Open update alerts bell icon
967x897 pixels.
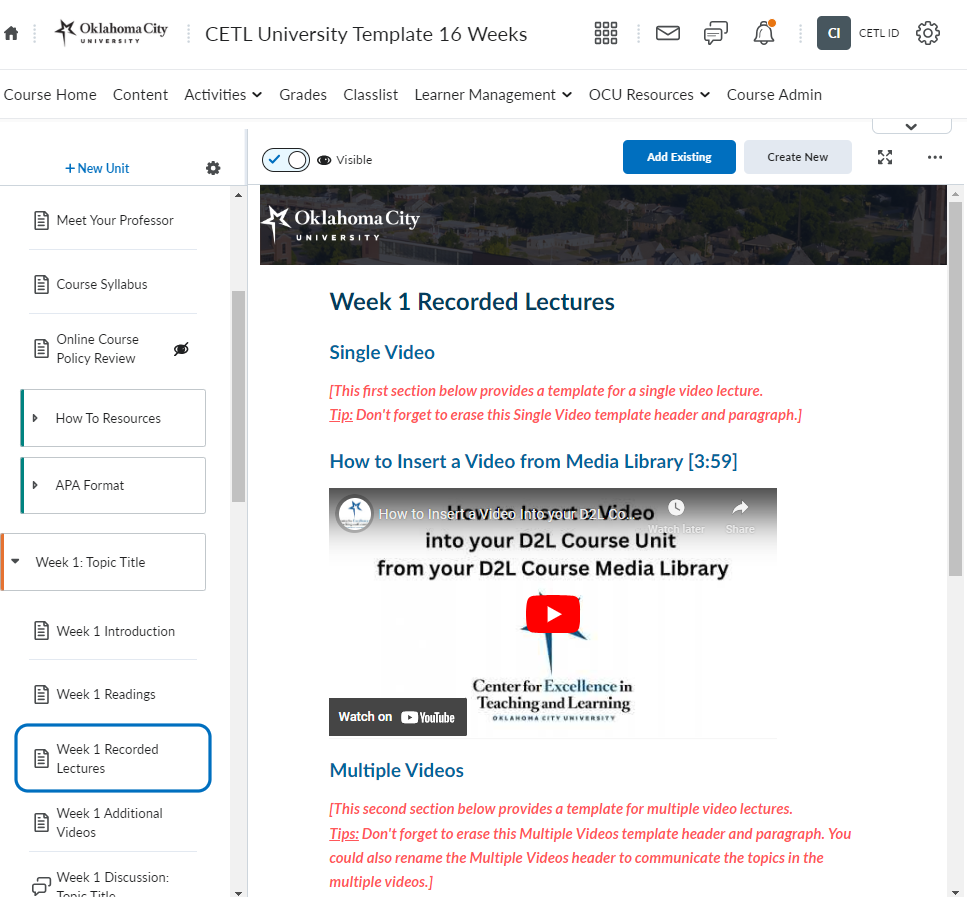(764, 33)
